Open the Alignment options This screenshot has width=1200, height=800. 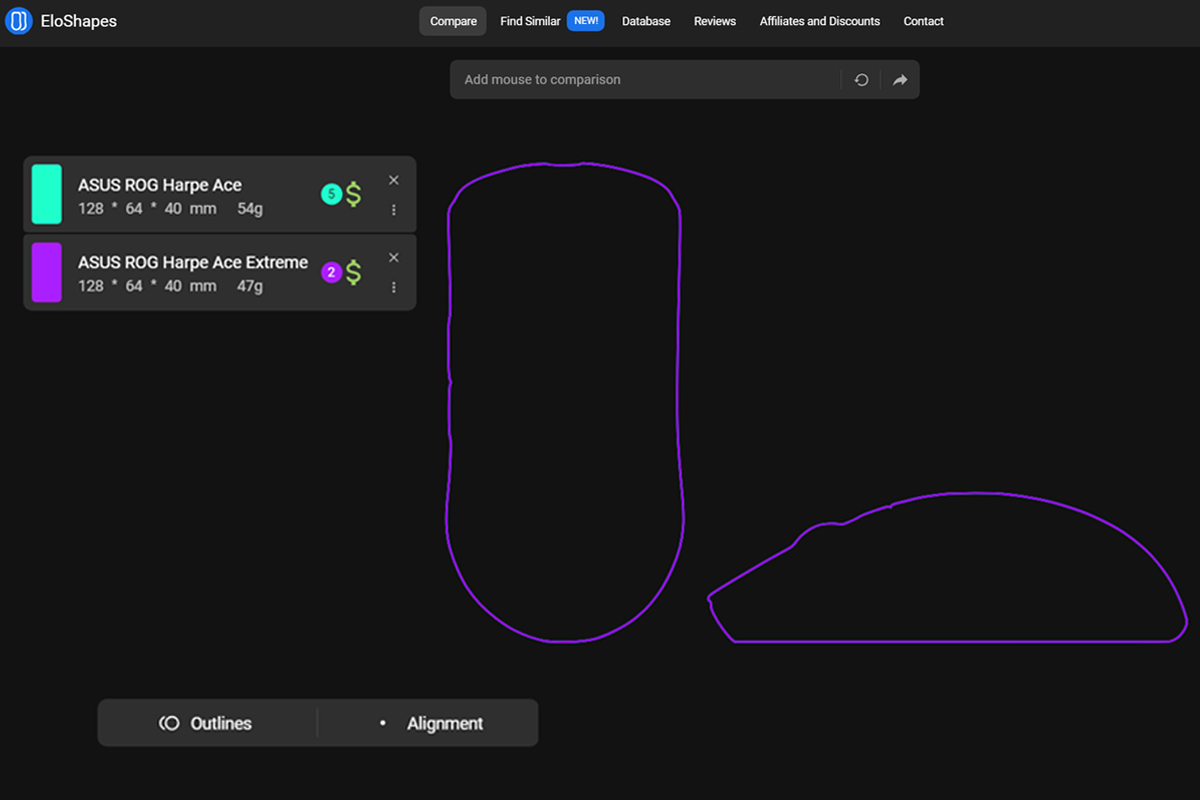[x=429, y=723]
